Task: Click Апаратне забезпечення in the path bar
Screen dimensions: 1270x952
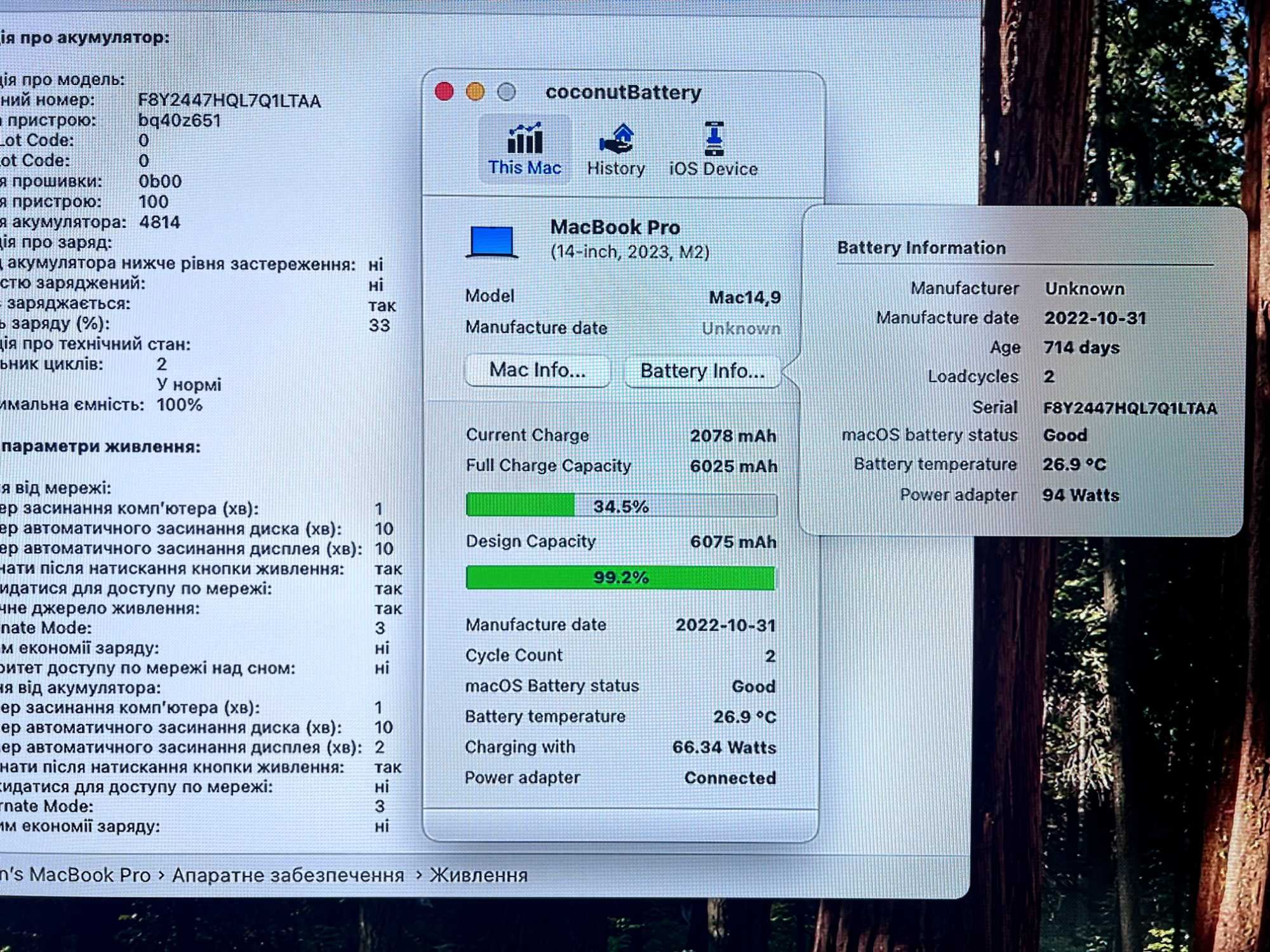Action: (x=288, y=875)
